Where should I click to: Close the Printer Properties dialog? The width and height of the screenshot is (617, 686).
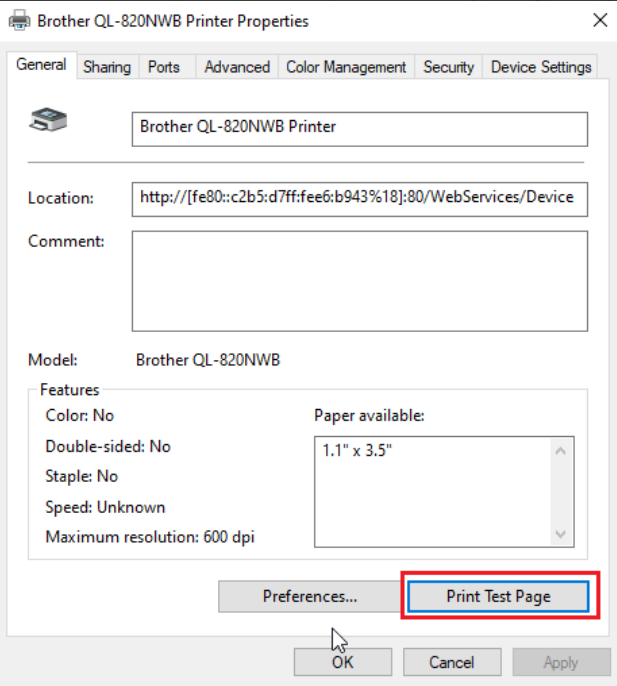(x=600, y=20)
